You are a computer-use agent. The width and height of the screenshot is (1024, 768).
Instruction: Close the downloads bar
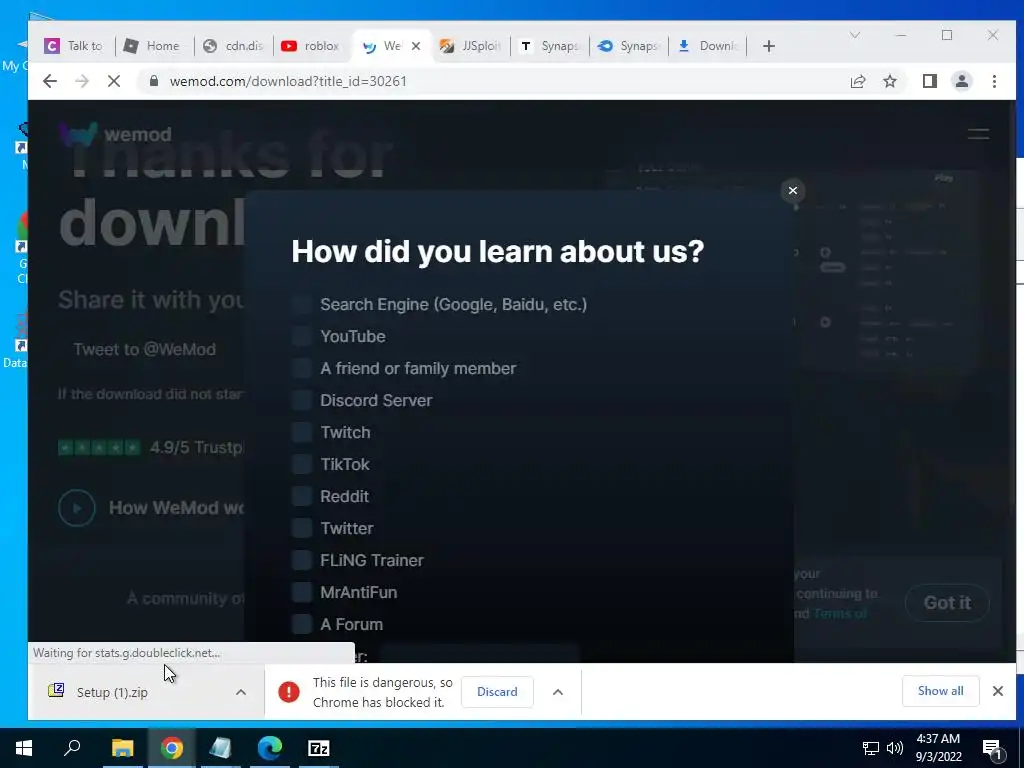point(997,691)
